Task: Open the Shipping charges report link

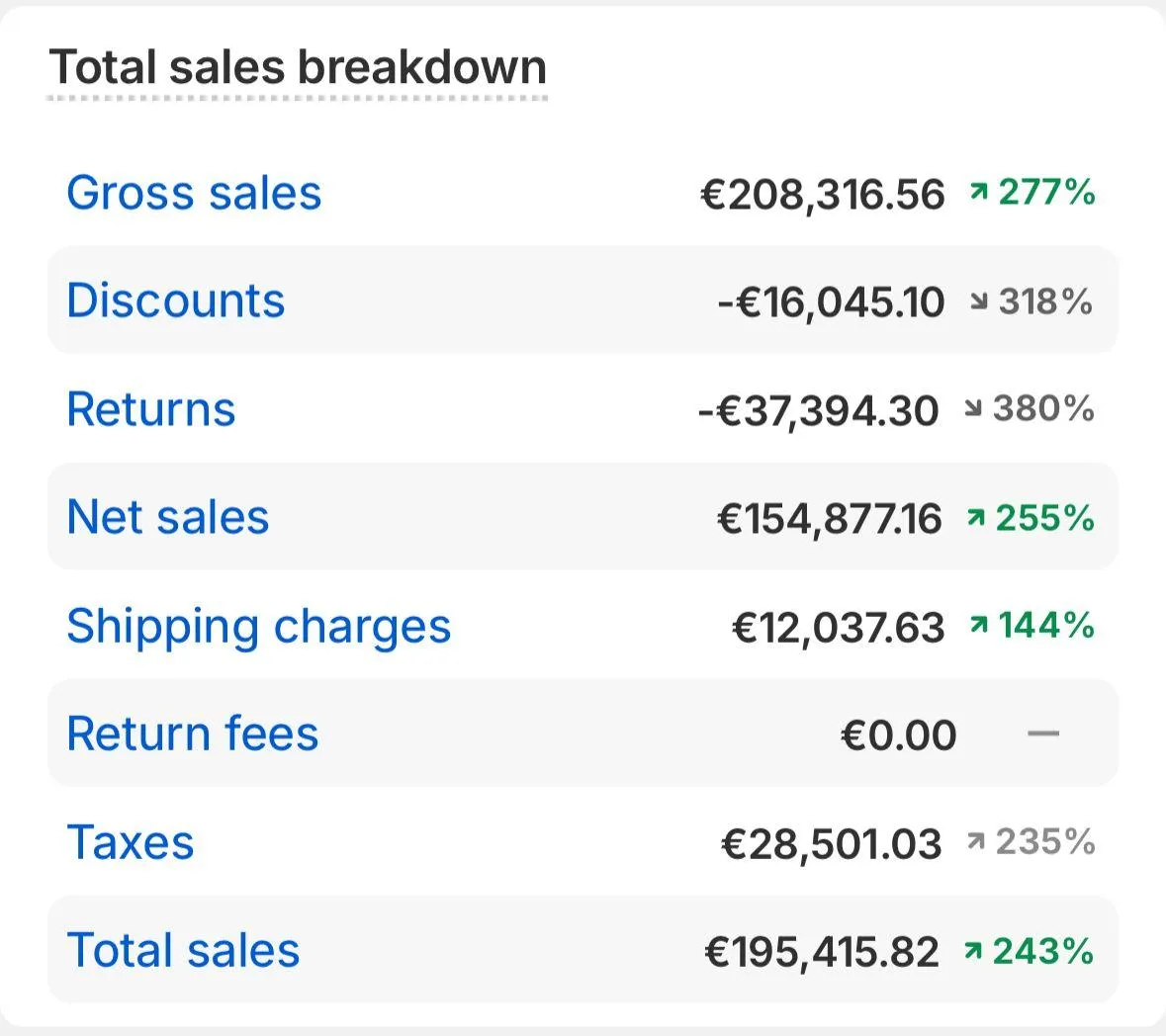Action: (x=258, y=626)
